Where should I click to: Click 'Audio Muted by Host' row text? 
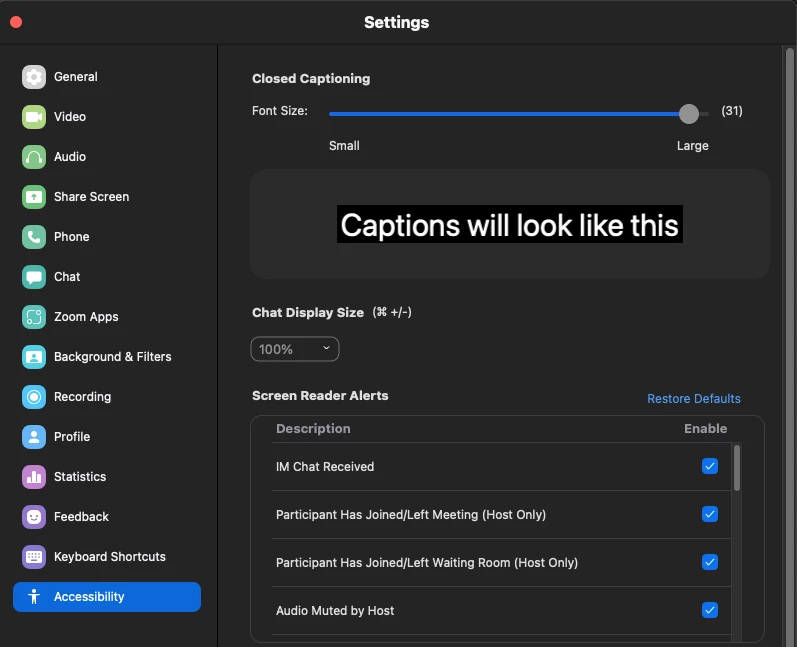335,611
